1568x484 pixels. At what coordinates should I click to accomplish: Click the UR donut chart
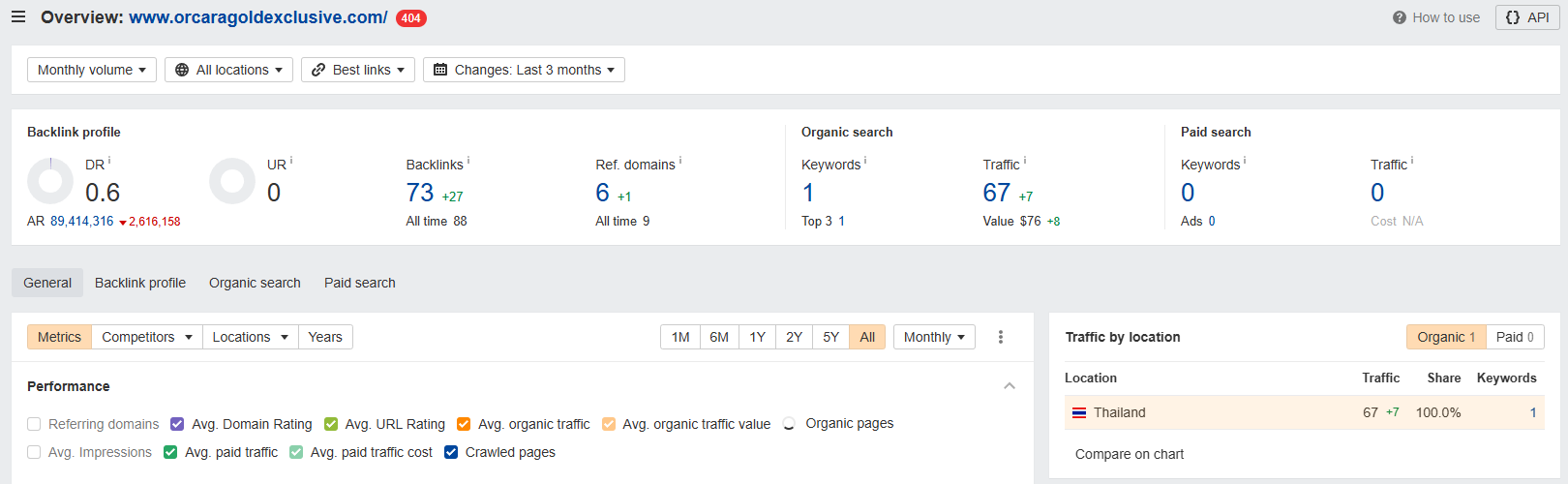(x=232, y=181)
